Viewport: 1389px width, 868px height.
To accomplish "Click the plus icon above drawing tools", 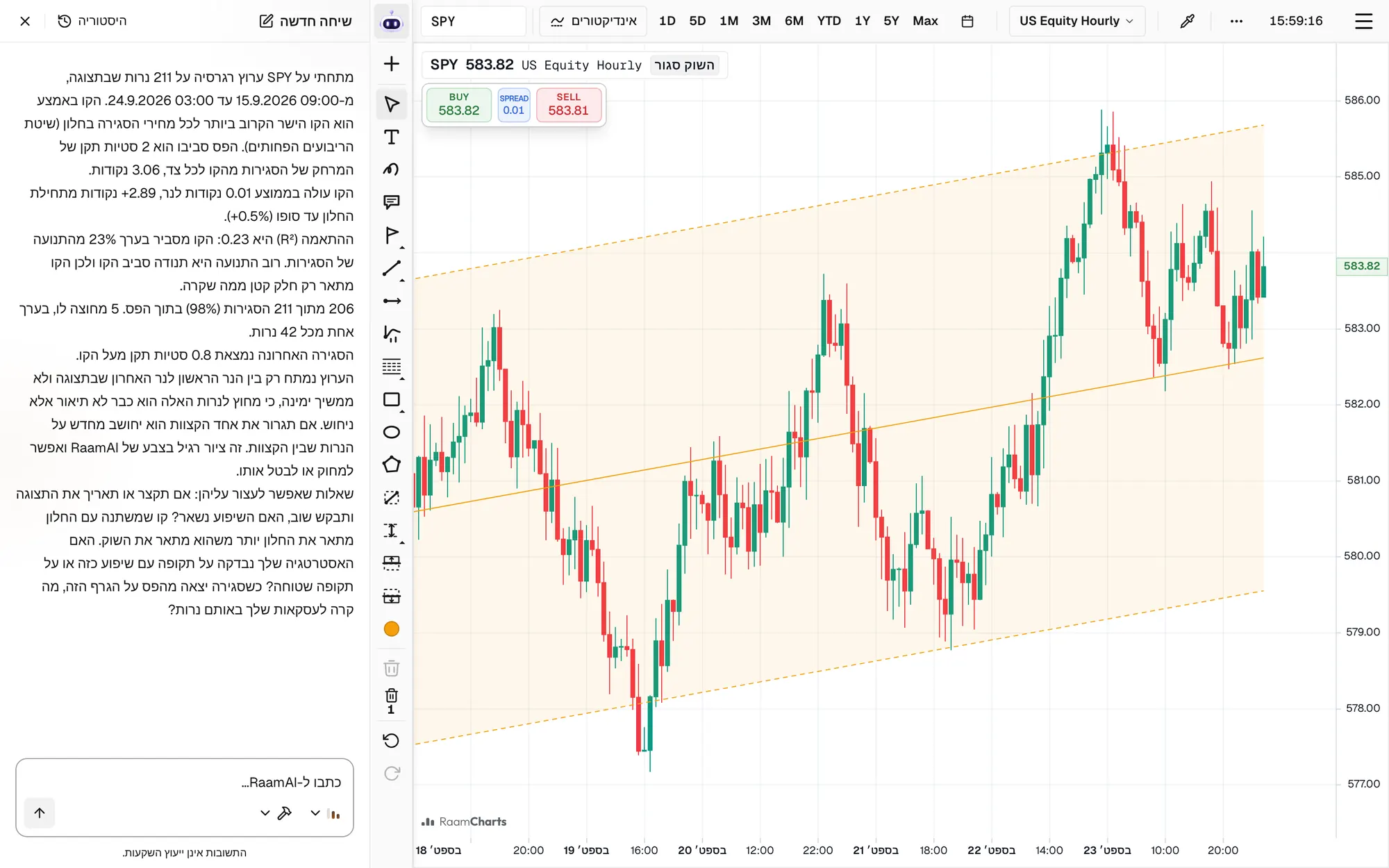I will pos(392,64).
